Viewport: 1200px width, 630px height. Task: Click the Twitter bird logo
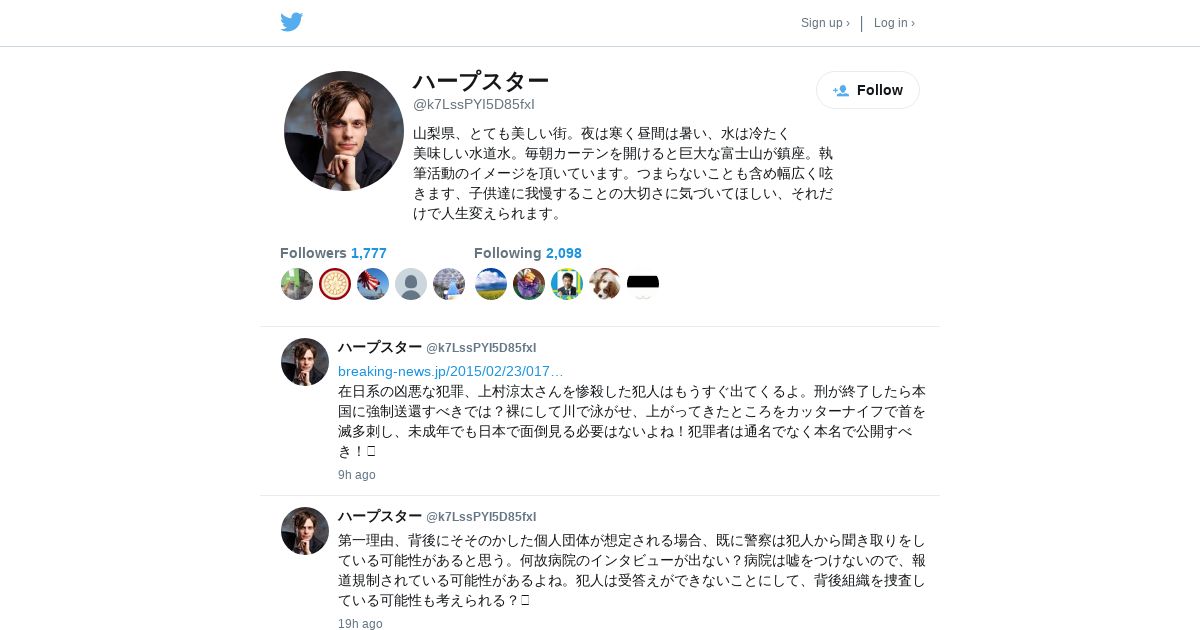tap(291, 22)
